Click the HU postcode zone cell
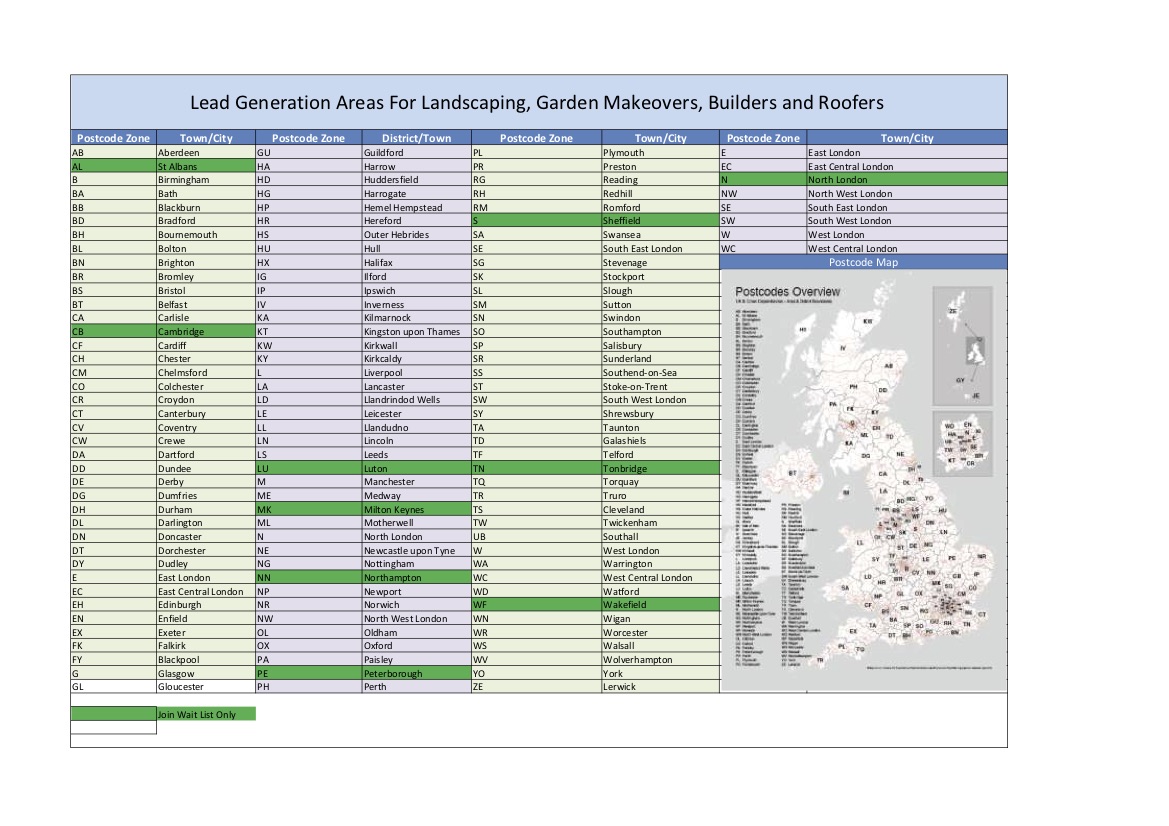The height and width of the screenshot is (826, 1169). tap(309, 249)
